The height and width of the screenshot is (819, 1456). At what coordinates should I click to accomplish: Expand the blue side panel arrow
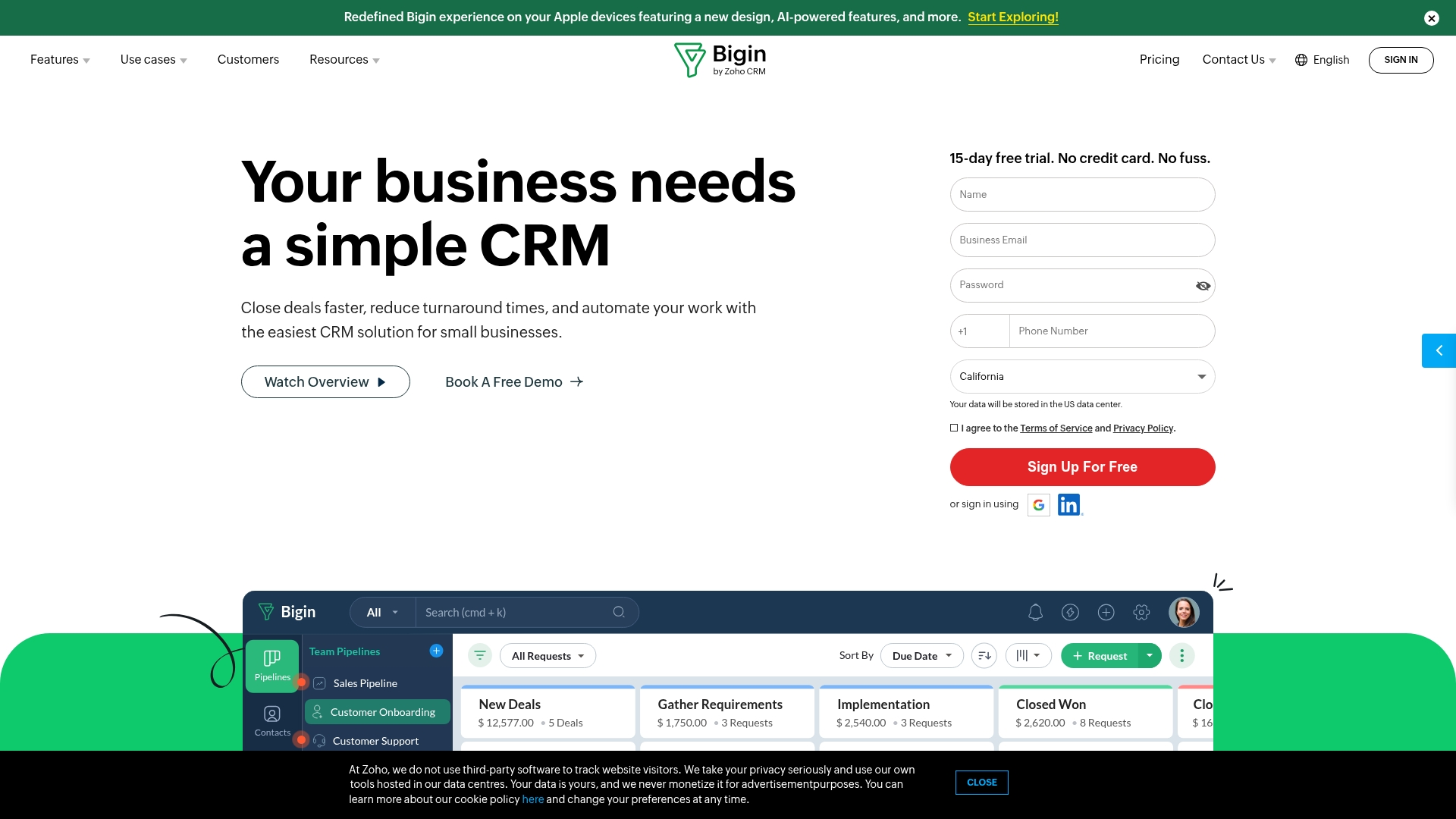1439,350
